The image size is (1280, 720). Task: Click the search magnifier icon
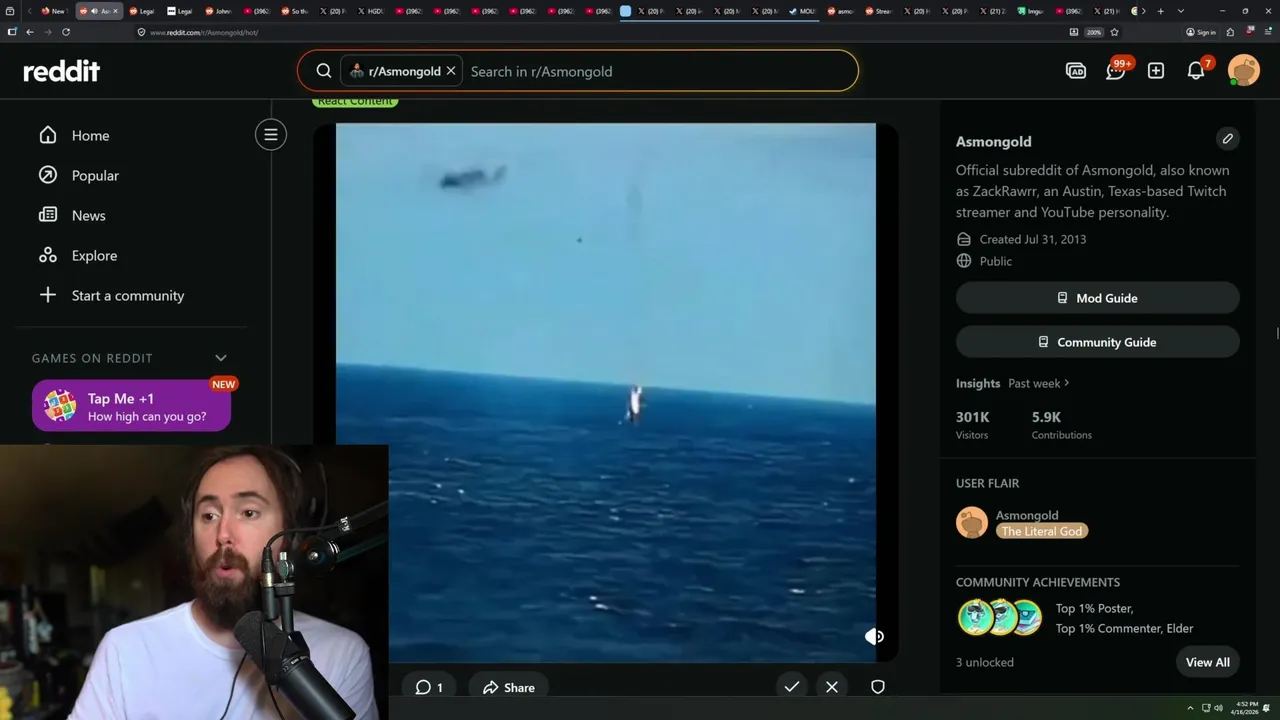point(324,71)
